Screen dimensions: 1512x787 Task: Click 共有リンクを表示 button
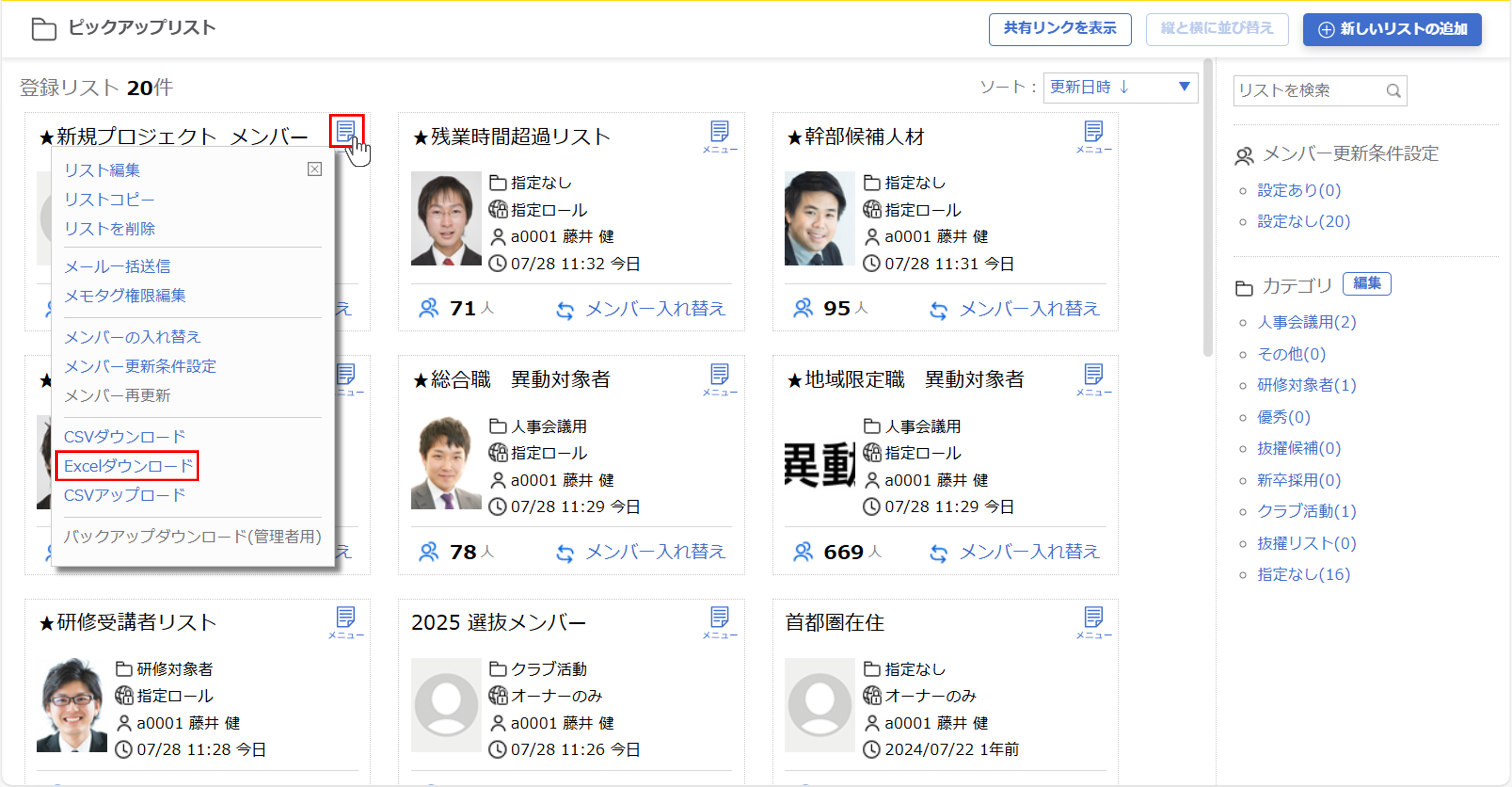(x=1059, y=29)
